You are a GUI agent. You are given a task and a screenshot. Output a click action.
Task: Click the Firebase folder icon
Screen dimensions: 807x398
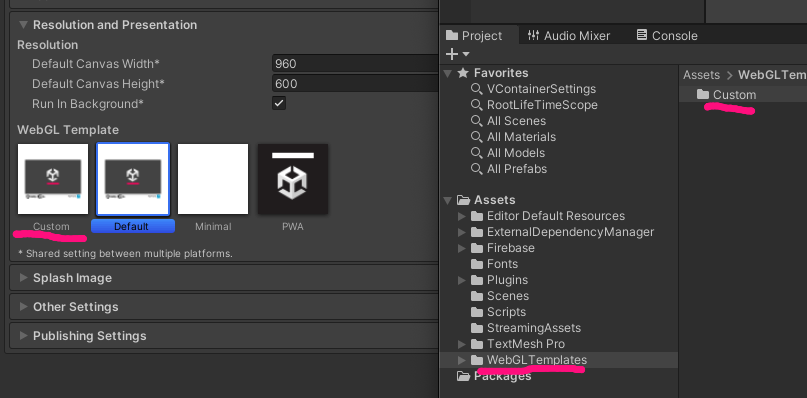(477, 248)
